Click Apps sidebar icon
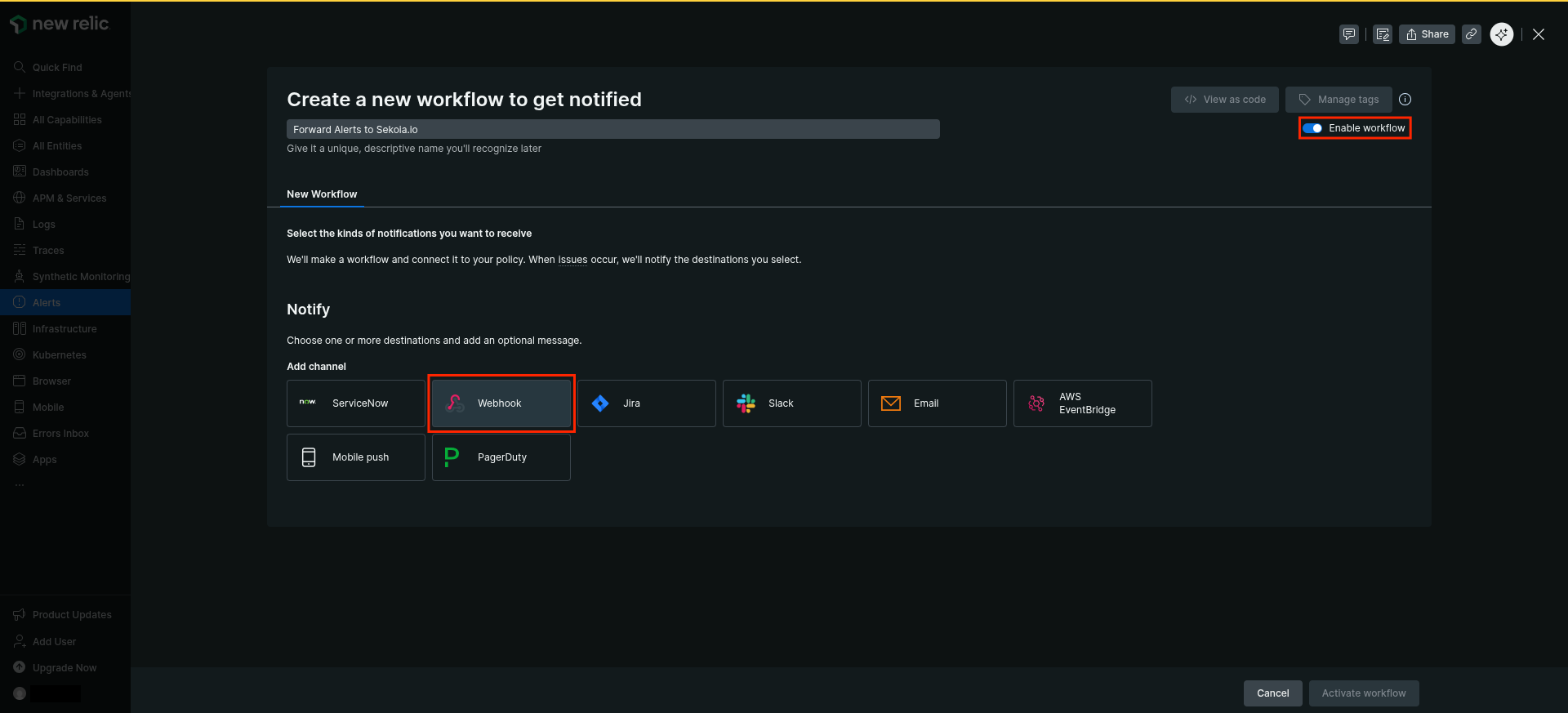Image resolution: width=1568 pixels, height=713 pixels. pyautogui.click(x=20, y=459)
